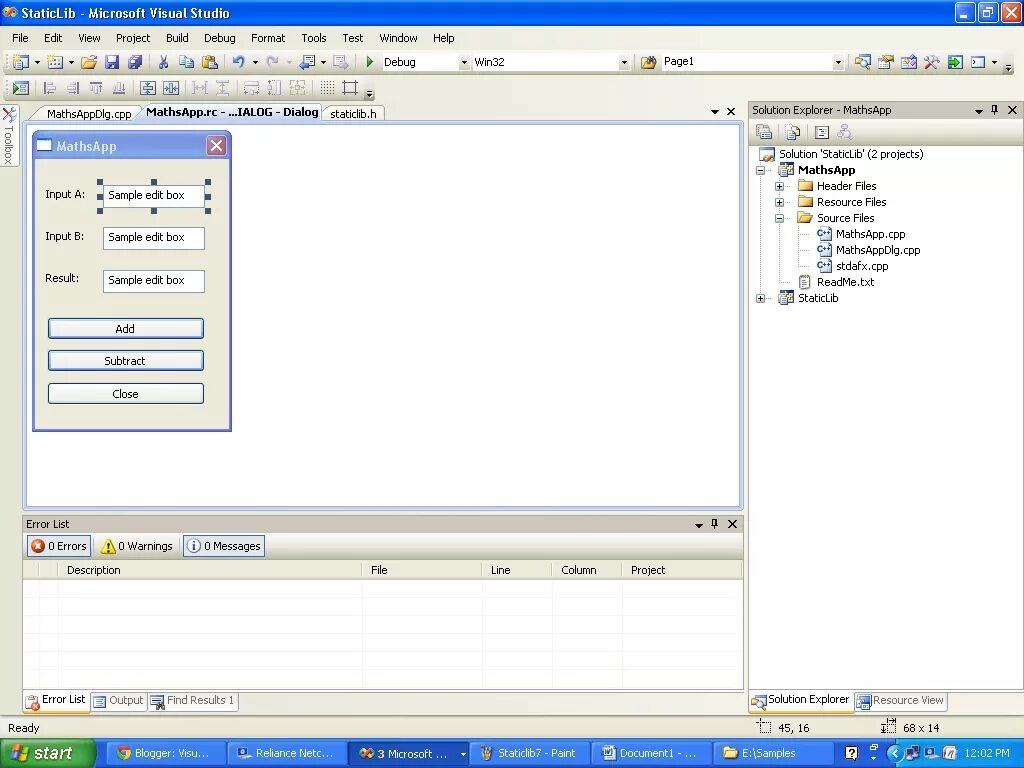Click the Undo arrow icon

[239, 62]
